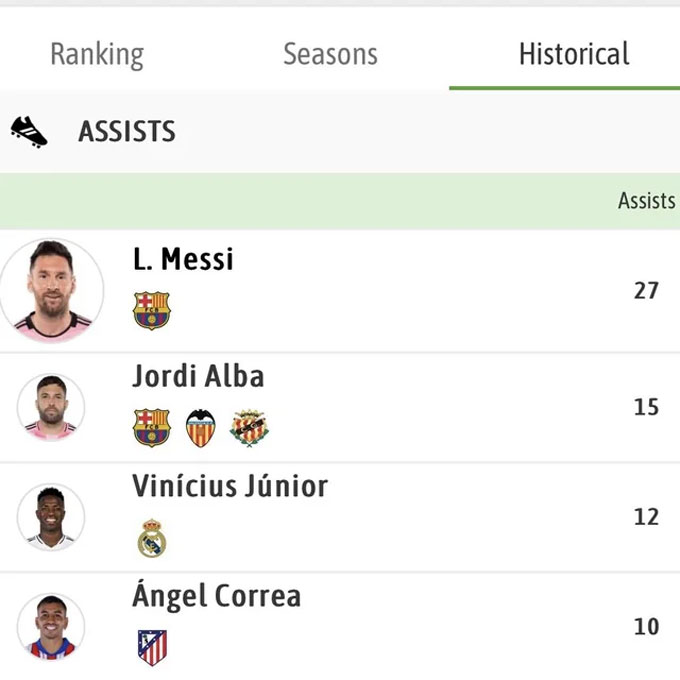Sort by the Assists column header
The height and width of the screenshot is (680, 680).
point(647,201)
